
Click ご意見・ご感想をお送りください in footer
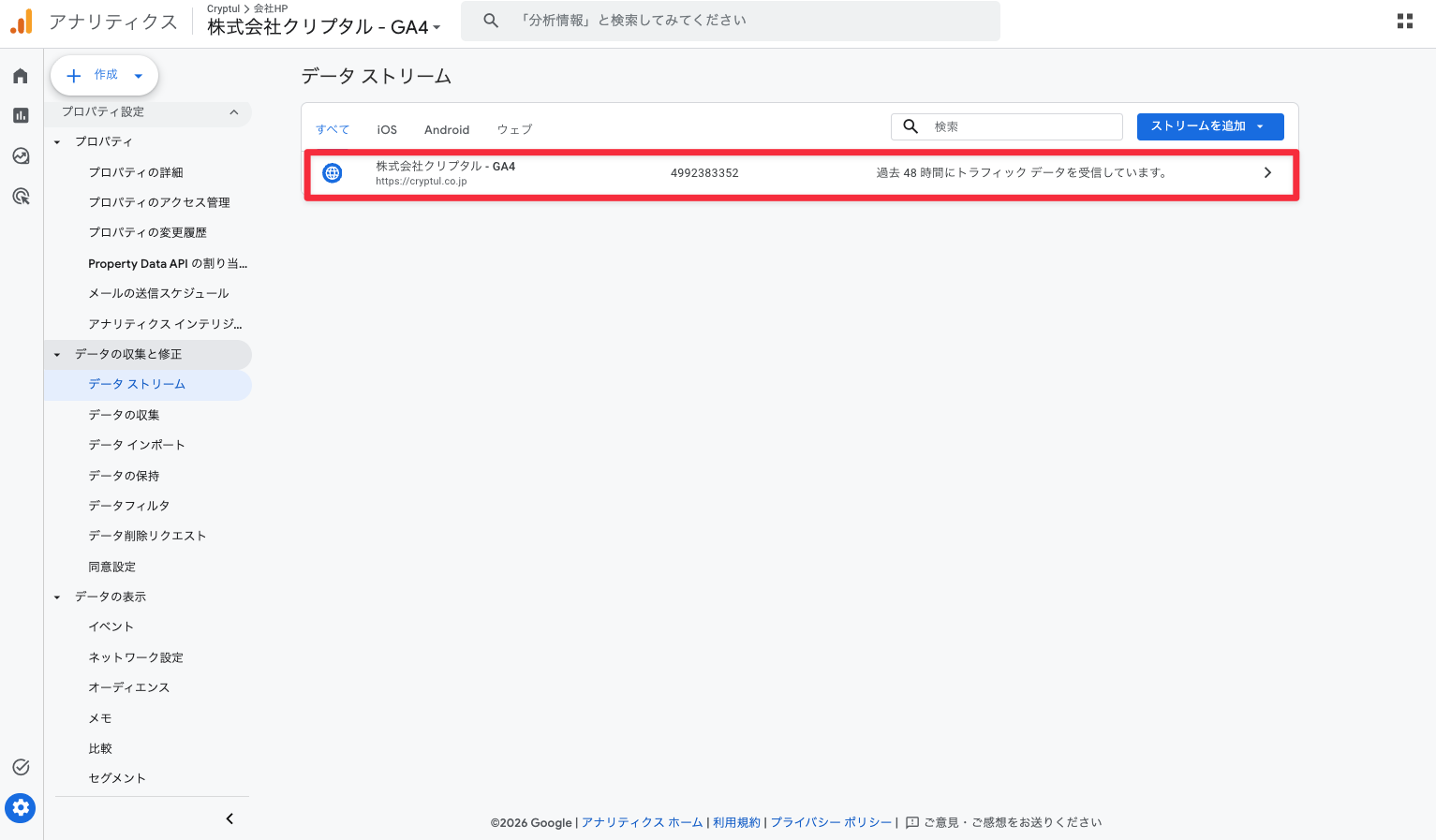(x=1014, y=823)
